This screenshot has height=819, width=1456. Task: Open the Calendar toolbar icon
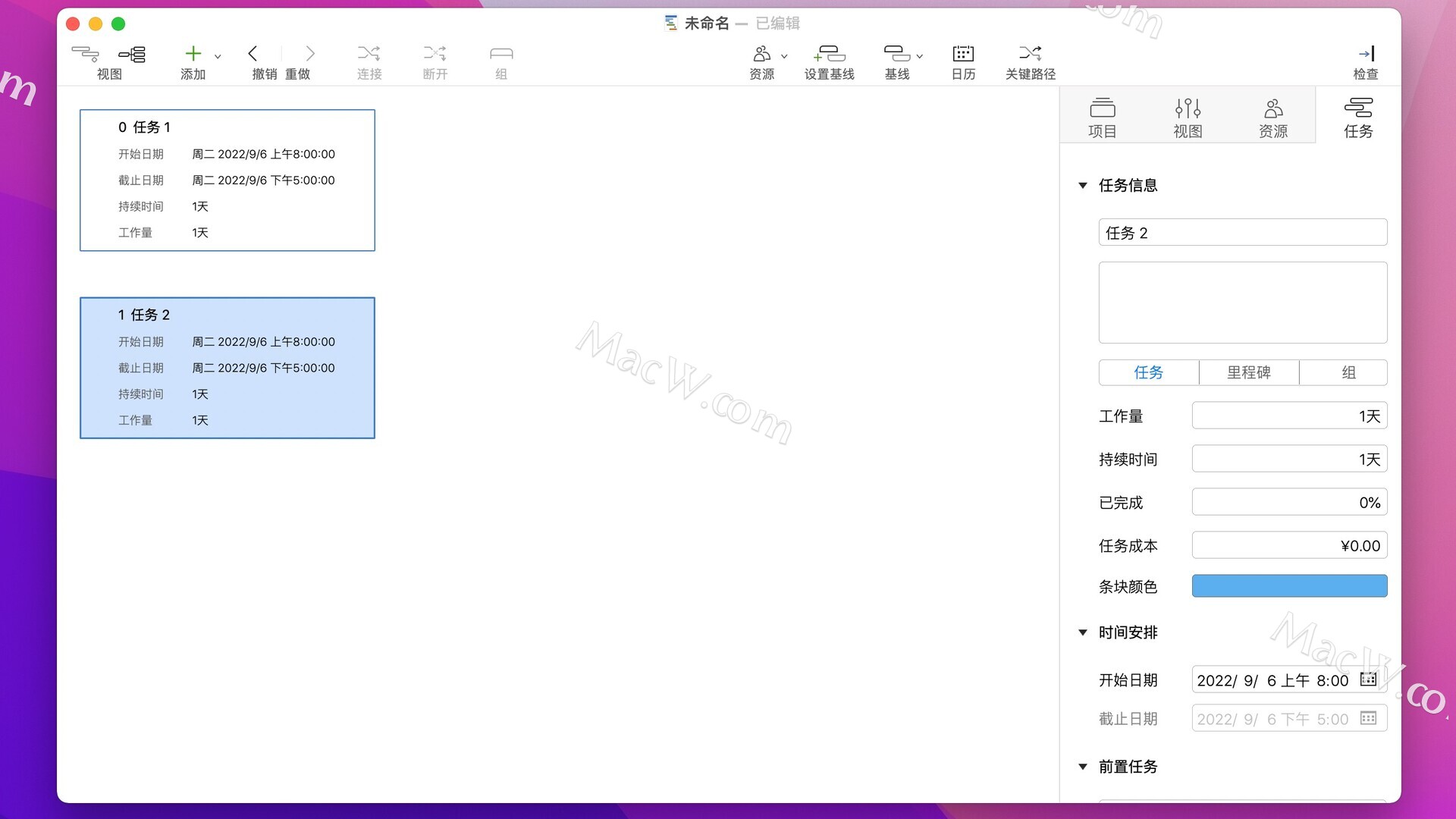(963, 54)
